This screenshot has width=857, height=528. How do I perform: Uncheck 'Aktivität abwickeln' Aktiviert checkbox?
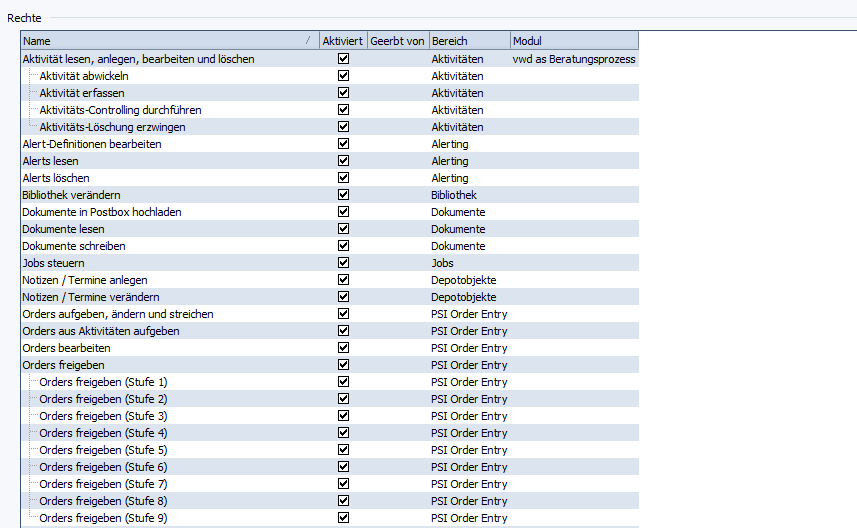[x=343, y=76]
